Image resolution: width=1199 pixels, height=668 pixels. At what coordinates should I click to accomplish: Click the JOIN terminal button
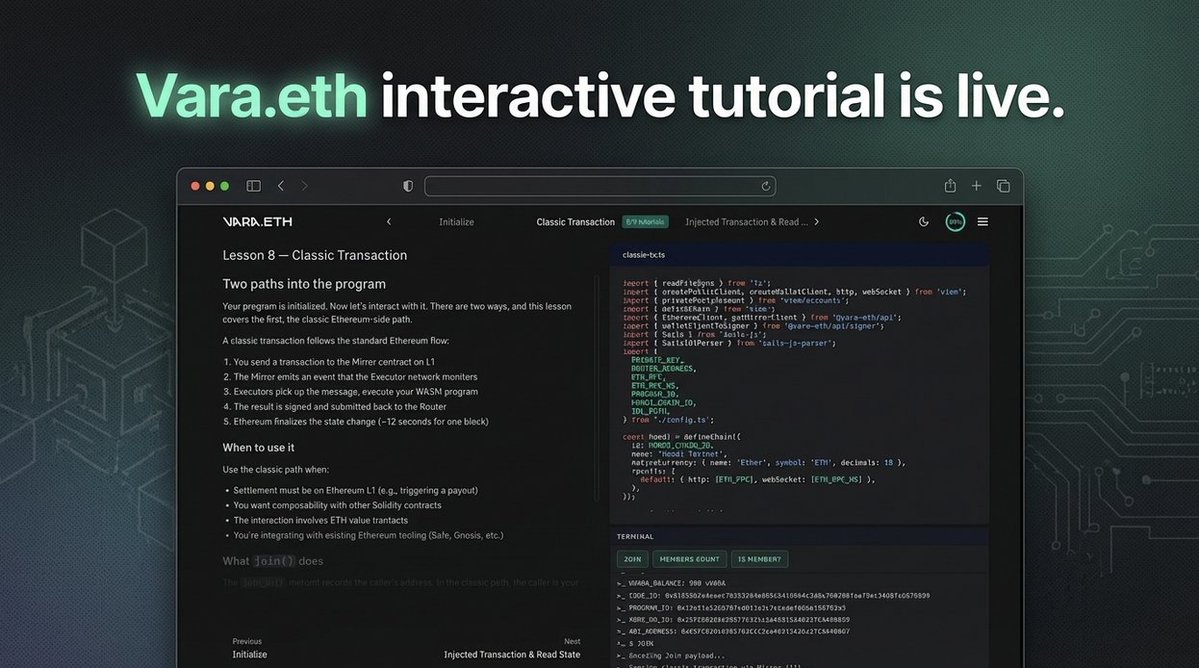(632, 559)
